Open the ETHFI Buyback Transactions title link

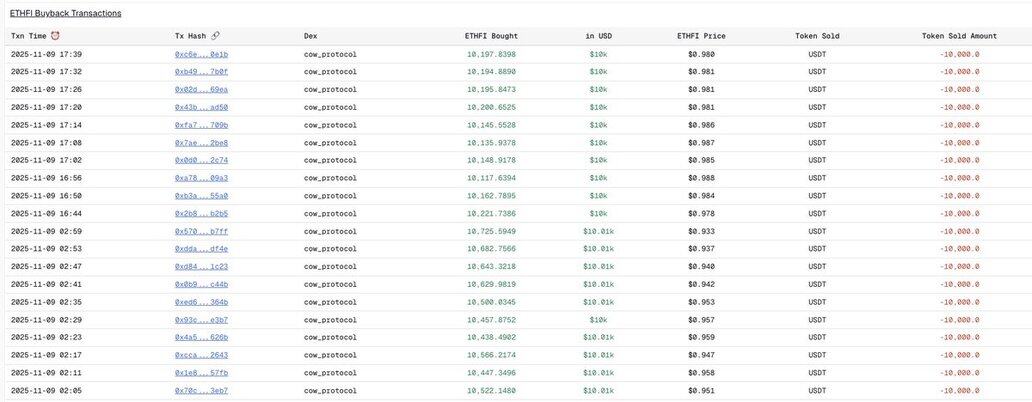coord(65,13)
